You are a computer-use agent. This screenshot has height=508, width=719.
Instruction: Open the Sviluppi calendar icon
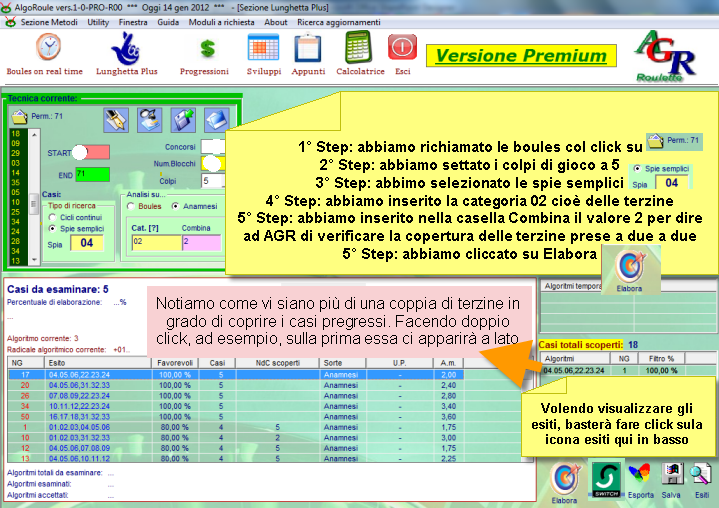(x=263, y=49)
